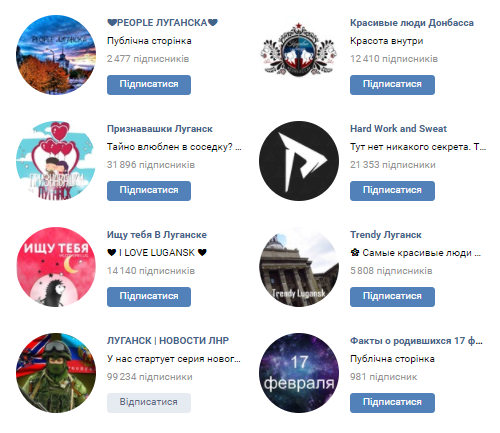Image resolution: width=500 pixels, height=433 pixels.
Task: Open the Trendy Луганск title link
Action: [386, 235]
